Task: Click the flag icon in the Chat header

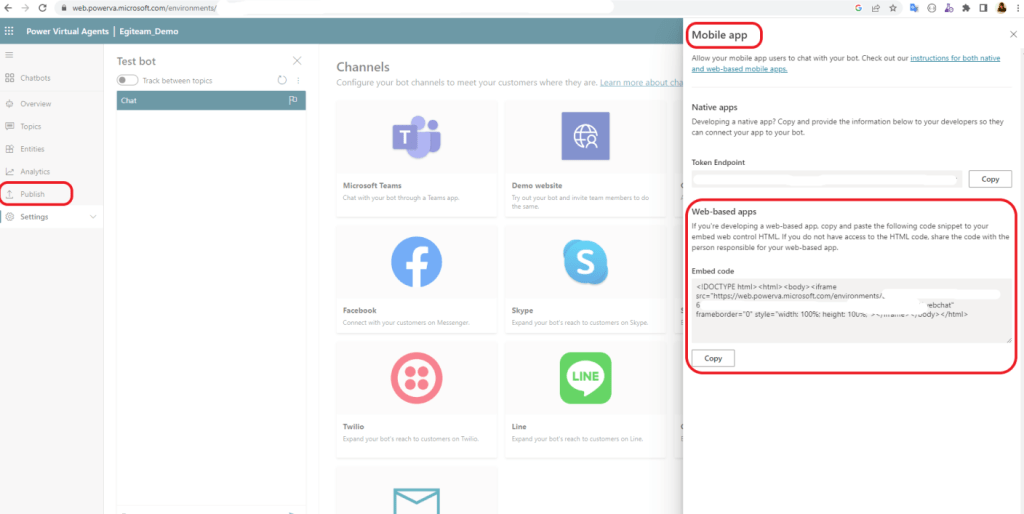Action: coord(293,101)
